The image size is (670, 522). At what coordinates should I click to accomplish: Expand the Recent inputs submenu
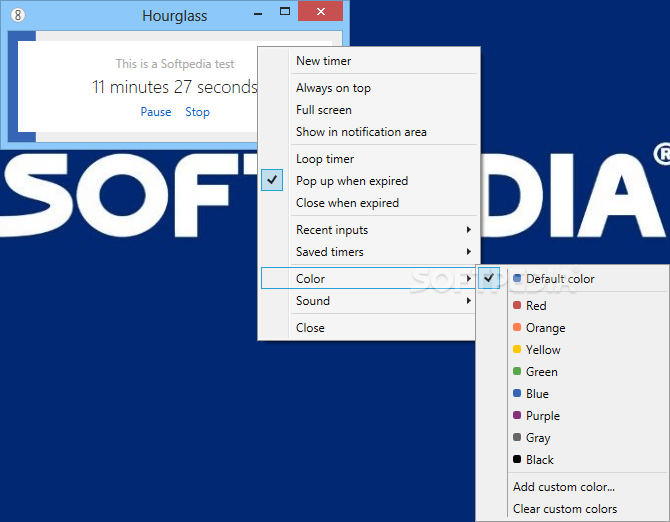(369, 230)
